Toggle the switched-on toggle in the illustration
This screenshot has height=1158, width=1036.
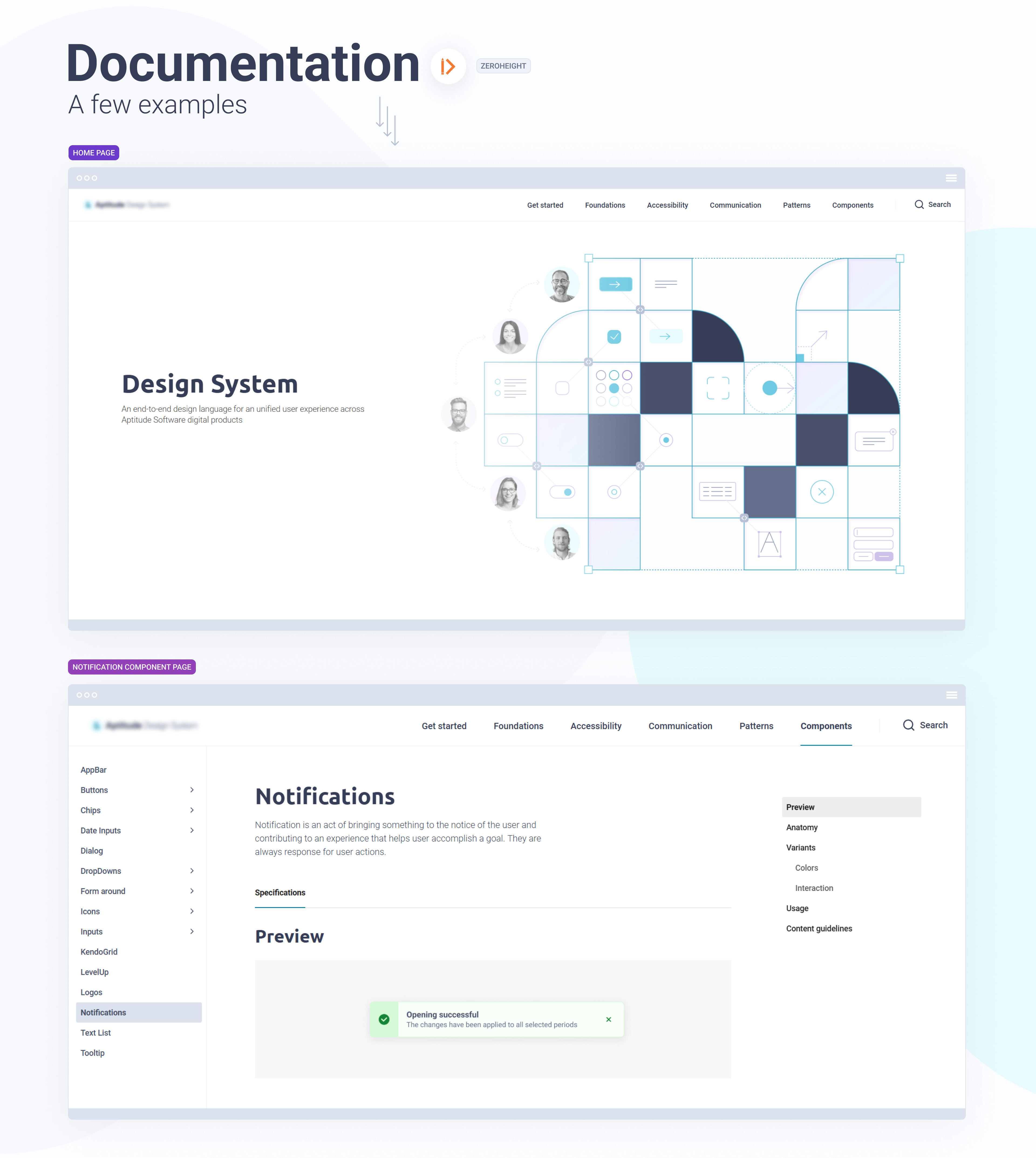coord(563,492)
